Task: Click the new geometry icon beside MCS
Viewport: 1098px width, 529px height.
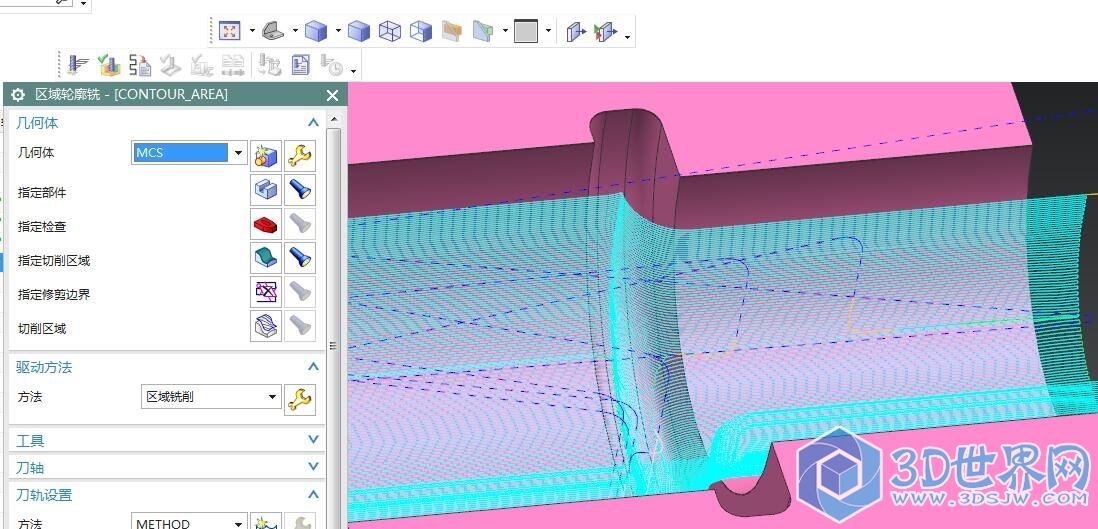Action: point(265,156)
